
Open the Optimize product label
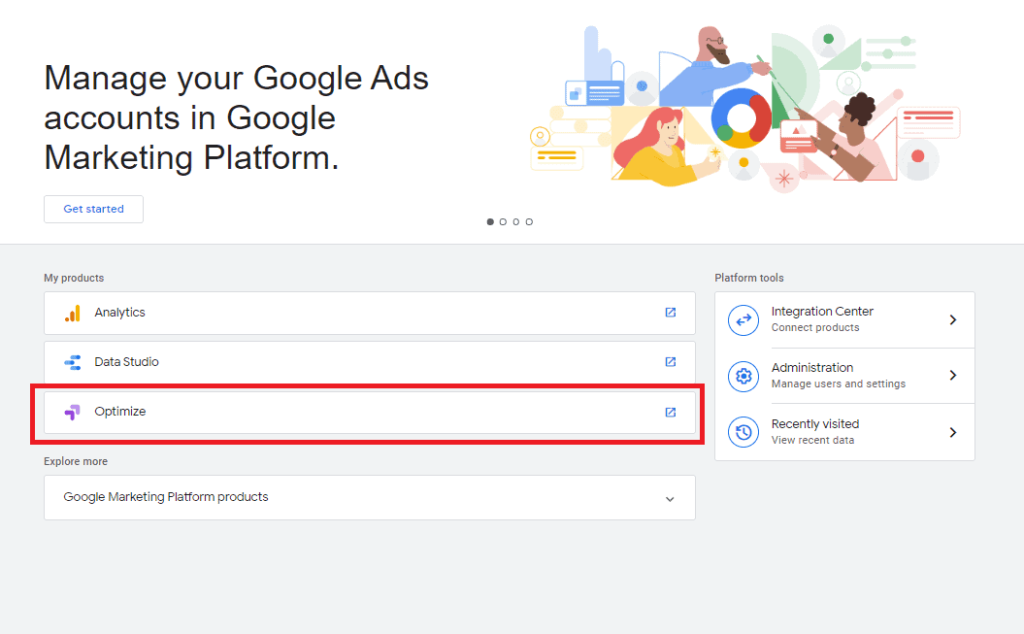(x=120, y=411)
